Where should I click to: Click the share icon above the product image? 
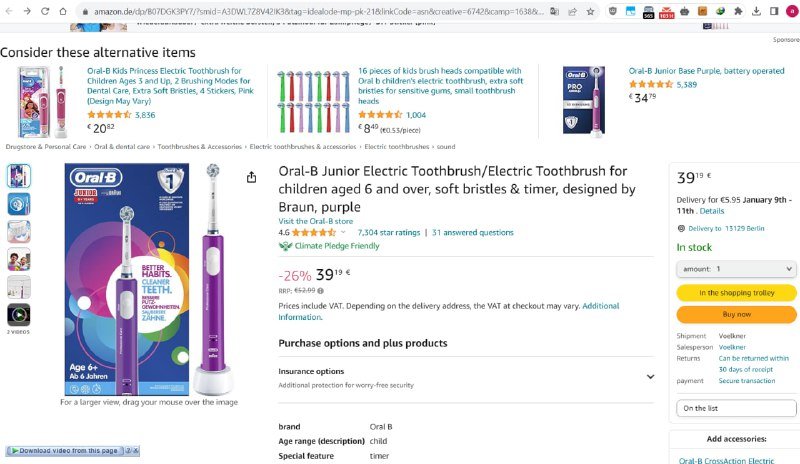click(x=251, y=177)
